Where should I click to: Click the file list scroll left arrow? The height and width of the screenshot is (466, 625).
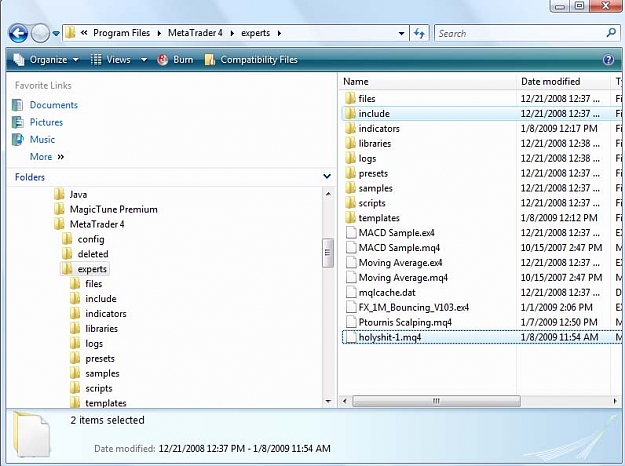(345, 401)
